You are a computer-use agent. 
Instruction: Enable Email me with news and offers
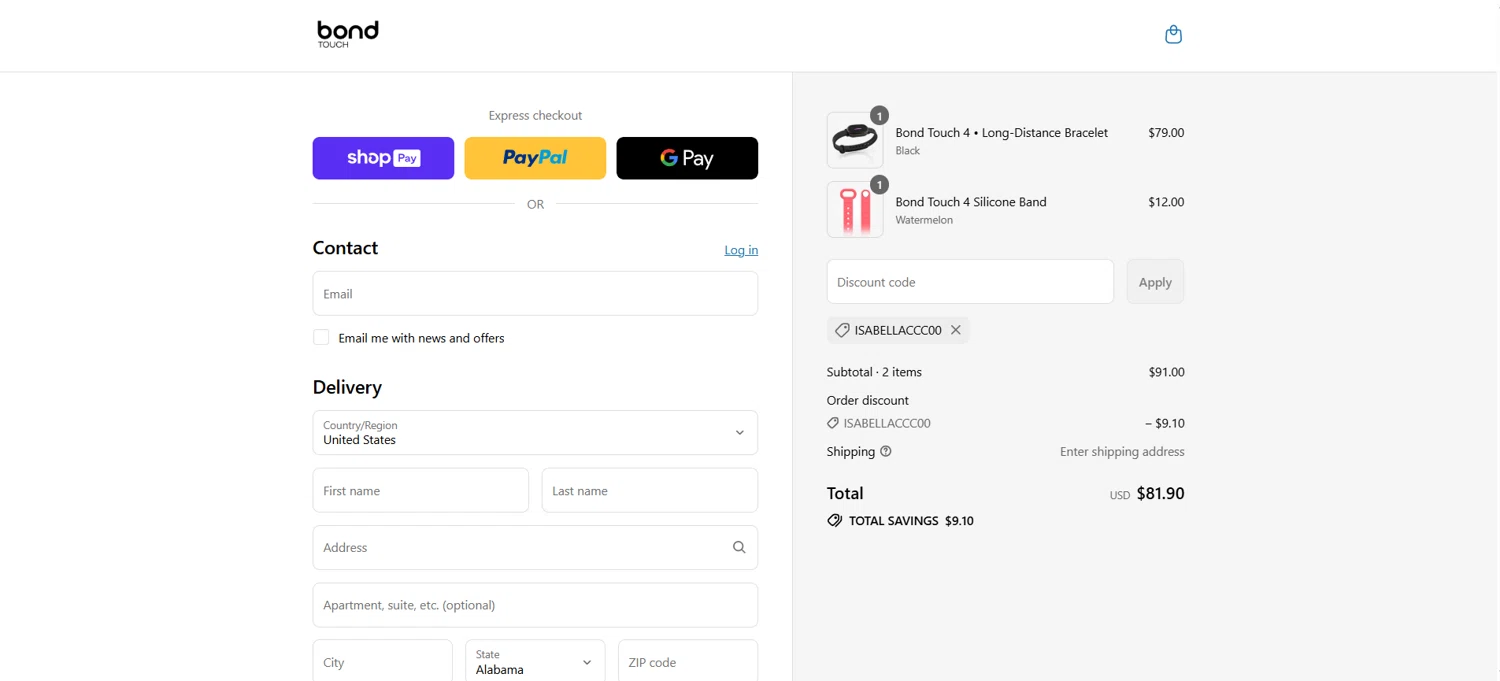(x=321, y=337)
